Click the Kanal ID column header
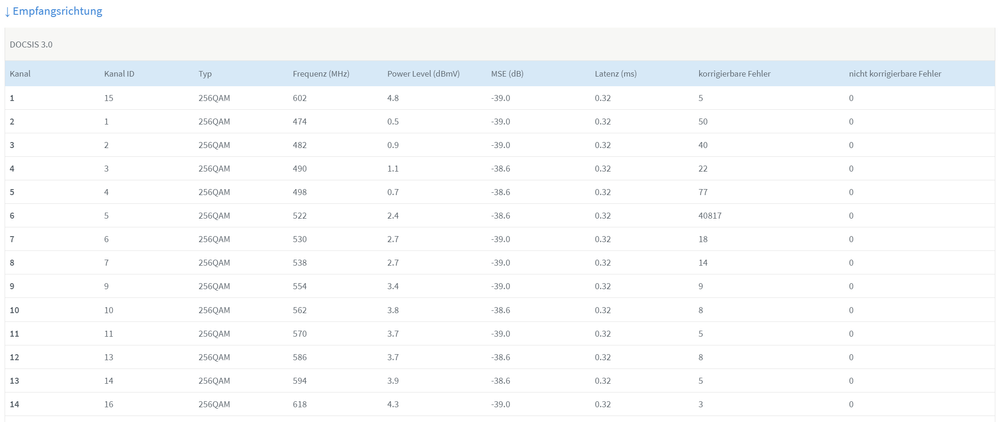Screen dimensions: 999x422 tap(119, 74)
